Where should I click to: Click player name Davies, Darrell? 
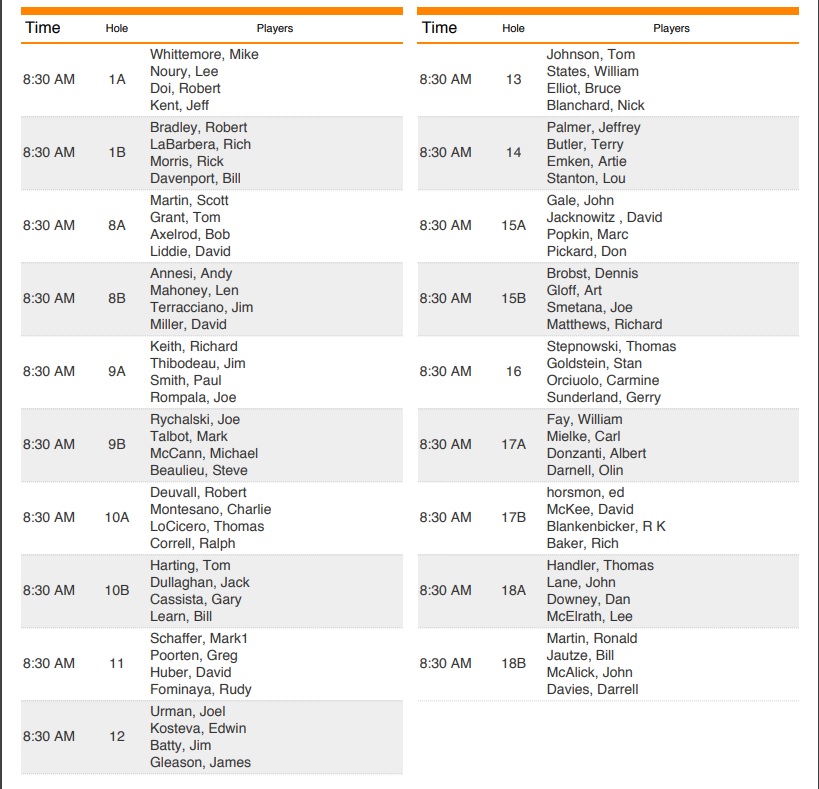tap(592, 689)
